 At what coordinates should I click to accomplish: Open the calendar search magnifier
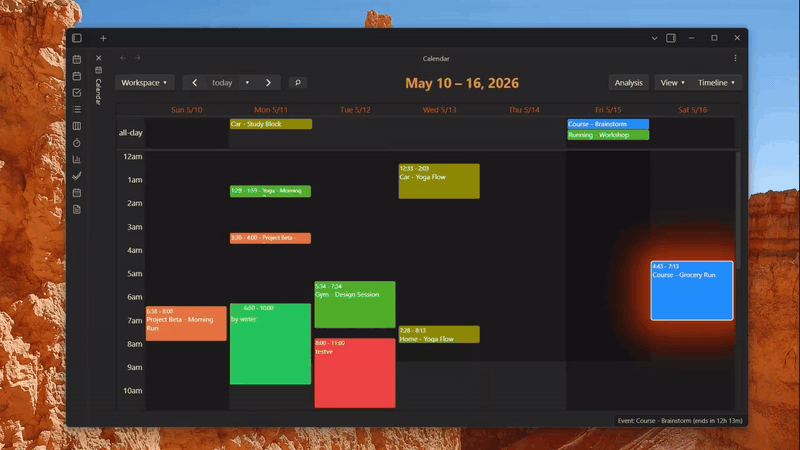click(298, 83)
